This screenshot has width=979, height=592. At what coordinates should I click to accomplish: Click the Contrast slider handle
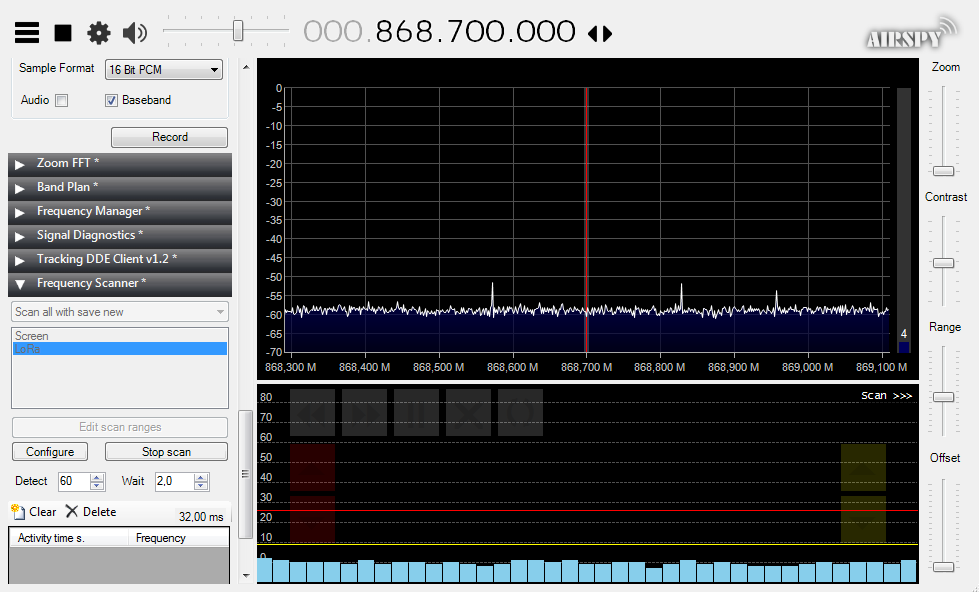point(943,263)
